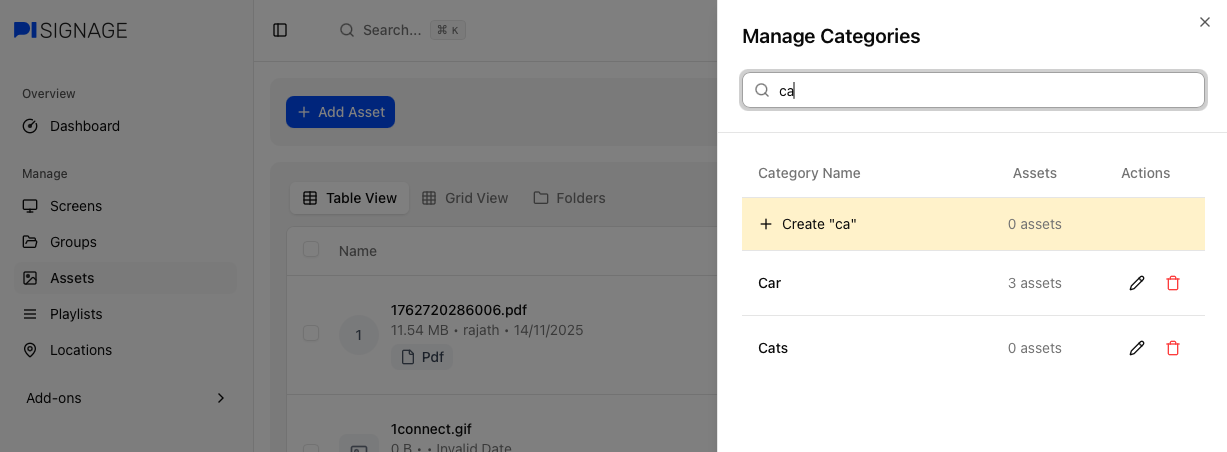Switch to Grid View tab
Image resolution: width=1227 pixels, height=452 pixels.
(x=465, y=198)
